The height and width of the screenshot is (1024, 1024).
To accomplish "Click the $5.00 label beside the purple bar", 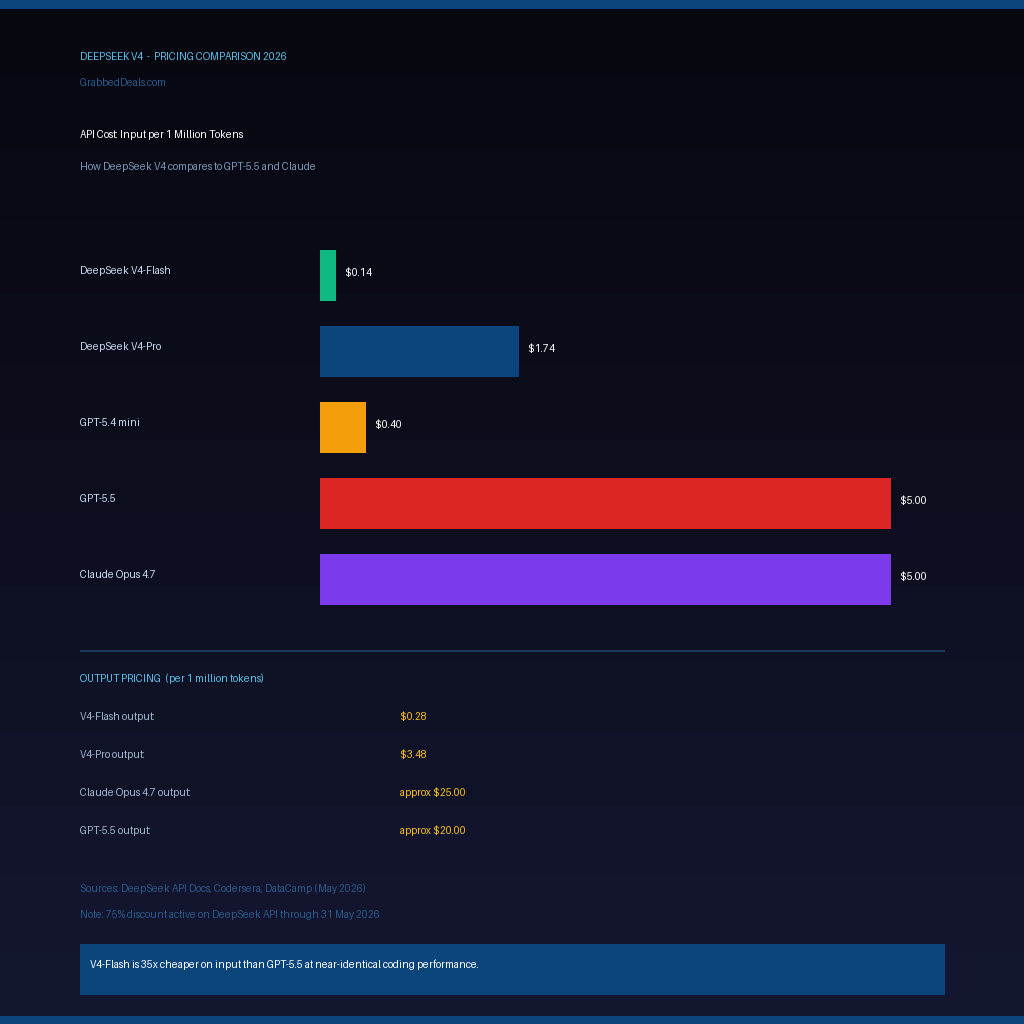I will coord(913,576).
